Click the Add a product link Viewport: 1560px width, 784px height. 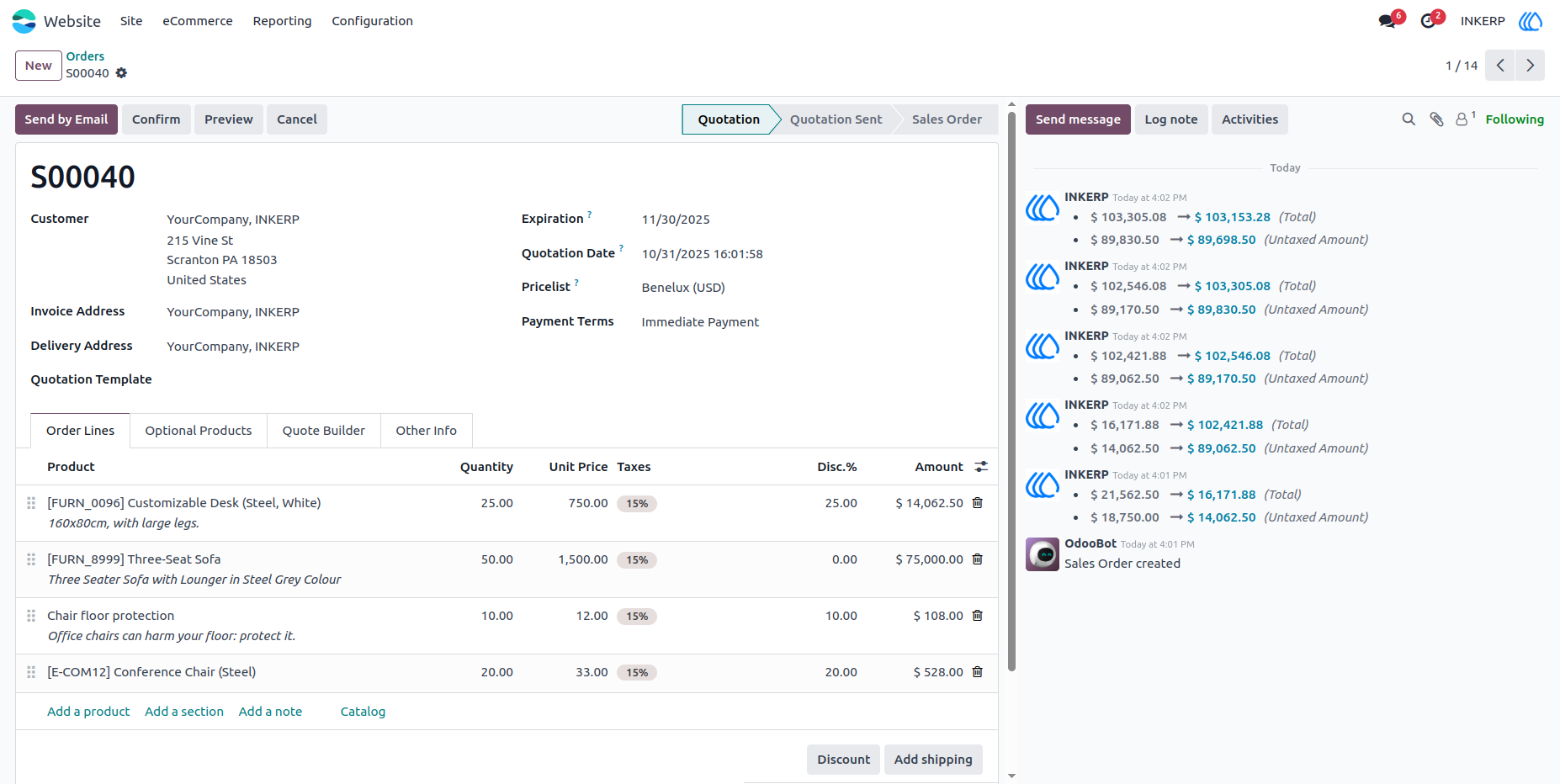(88, 712)
